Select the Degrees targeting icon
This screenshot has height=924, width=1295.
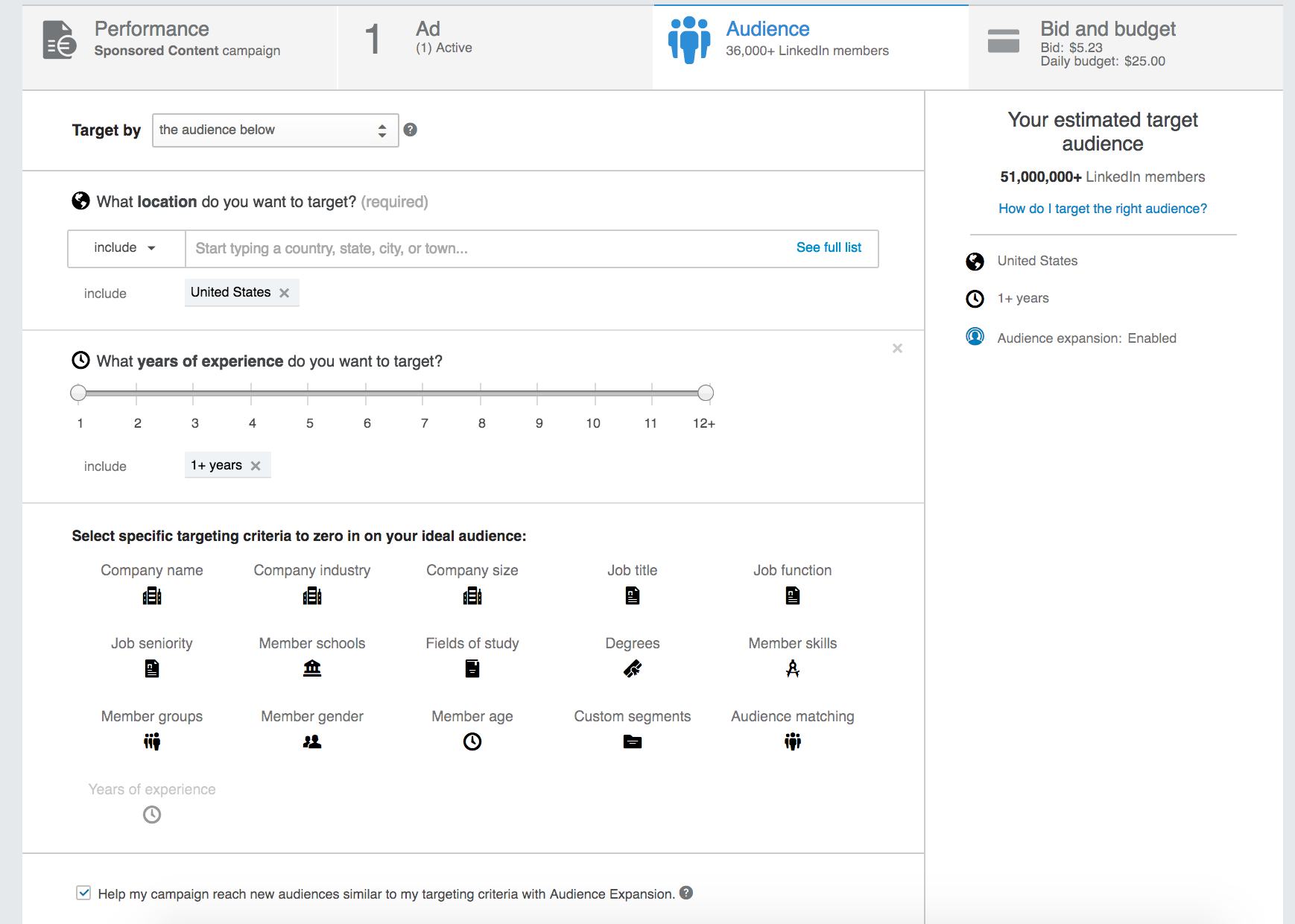point(633,669)
